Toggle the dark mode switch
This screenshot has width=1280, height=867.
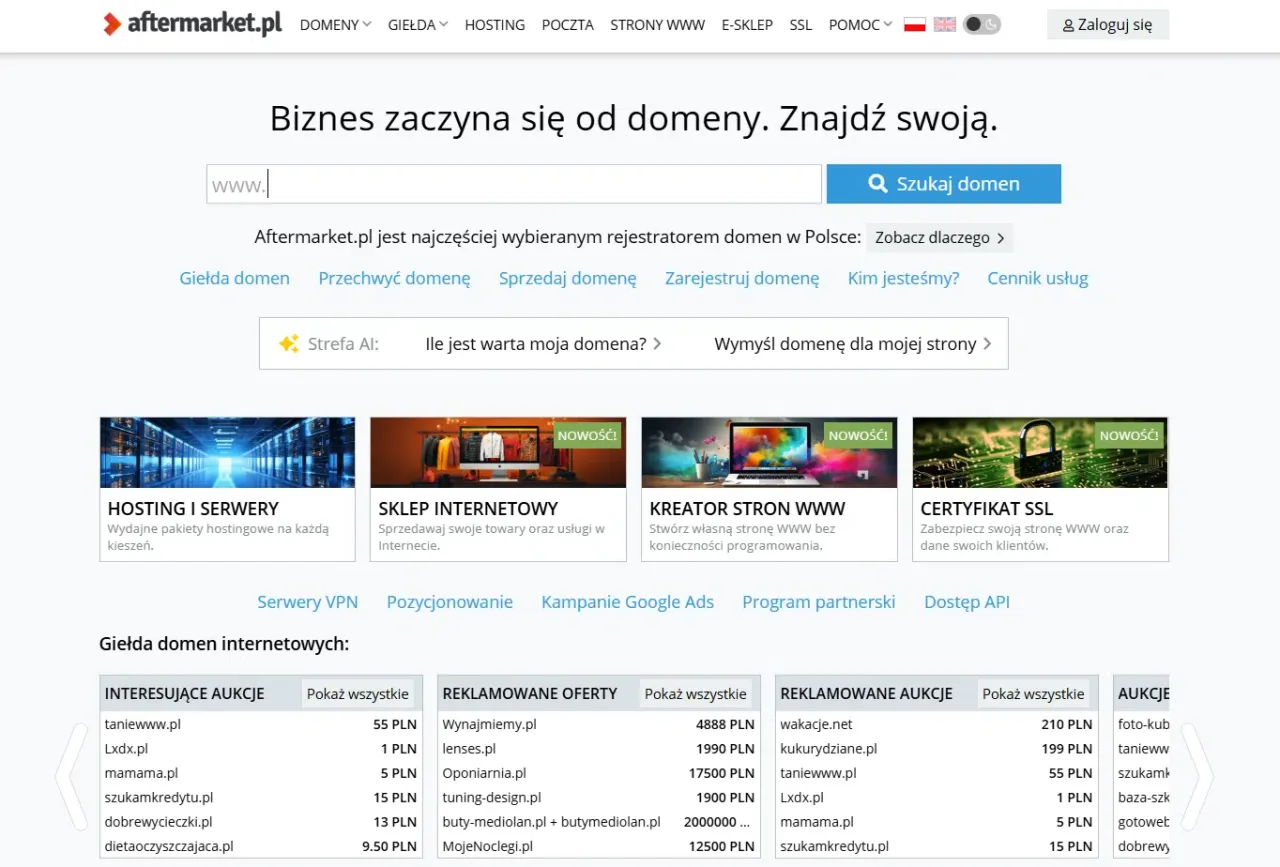point(981,23)
